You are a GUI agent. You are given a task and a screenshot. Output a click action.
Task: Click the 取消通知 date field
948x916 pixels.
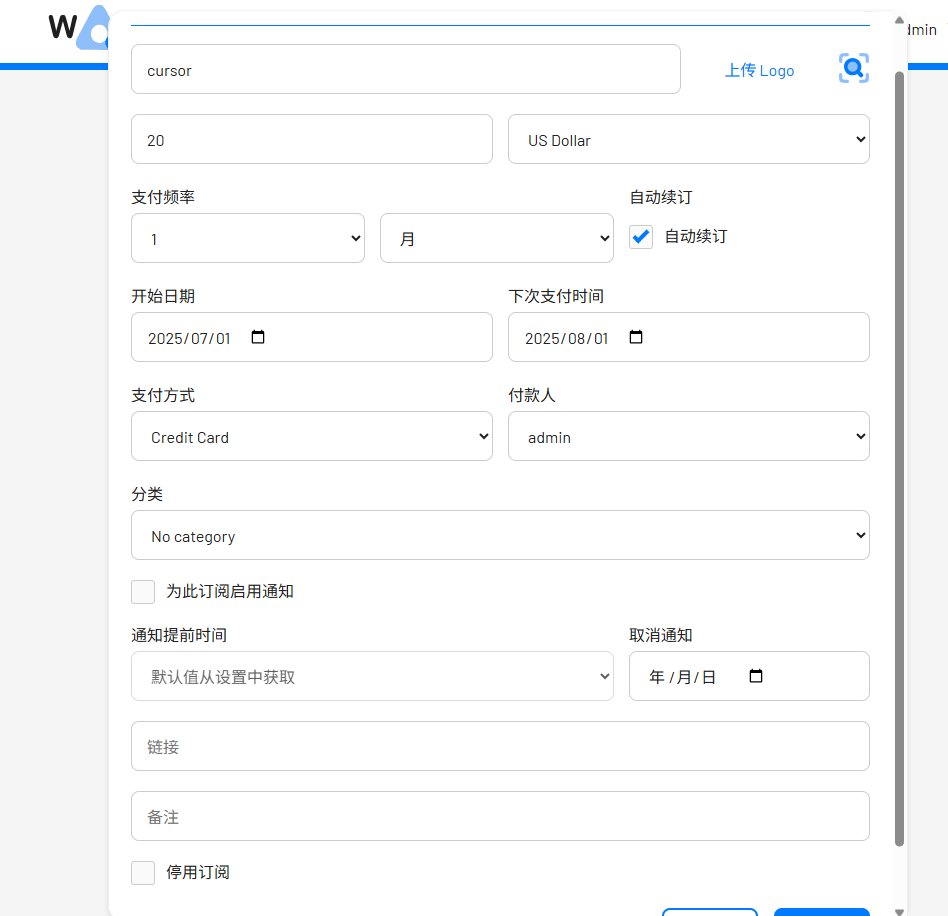[749, 676]
